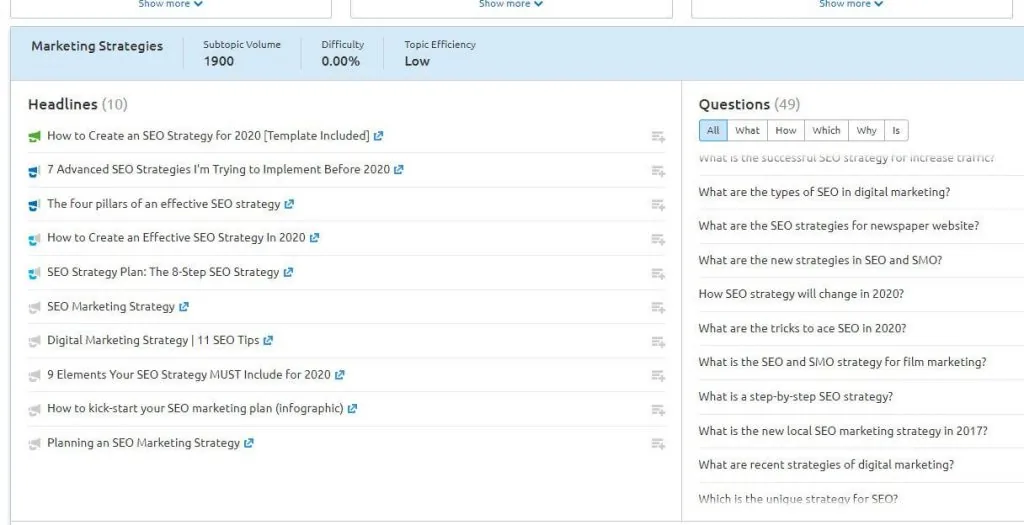Select question 'What is a step-by-step SEO strategy?'
The width and height of the screenshot is (1024, 525).
pyautogui.click(x=795, y=396)
